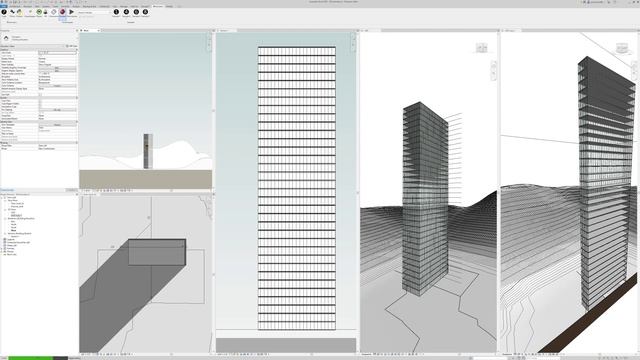Image resolution: width=640 pixels, height=360 pixels.
Task: Toggle the Crop View checkbox
Action: (x=40, y=101)
